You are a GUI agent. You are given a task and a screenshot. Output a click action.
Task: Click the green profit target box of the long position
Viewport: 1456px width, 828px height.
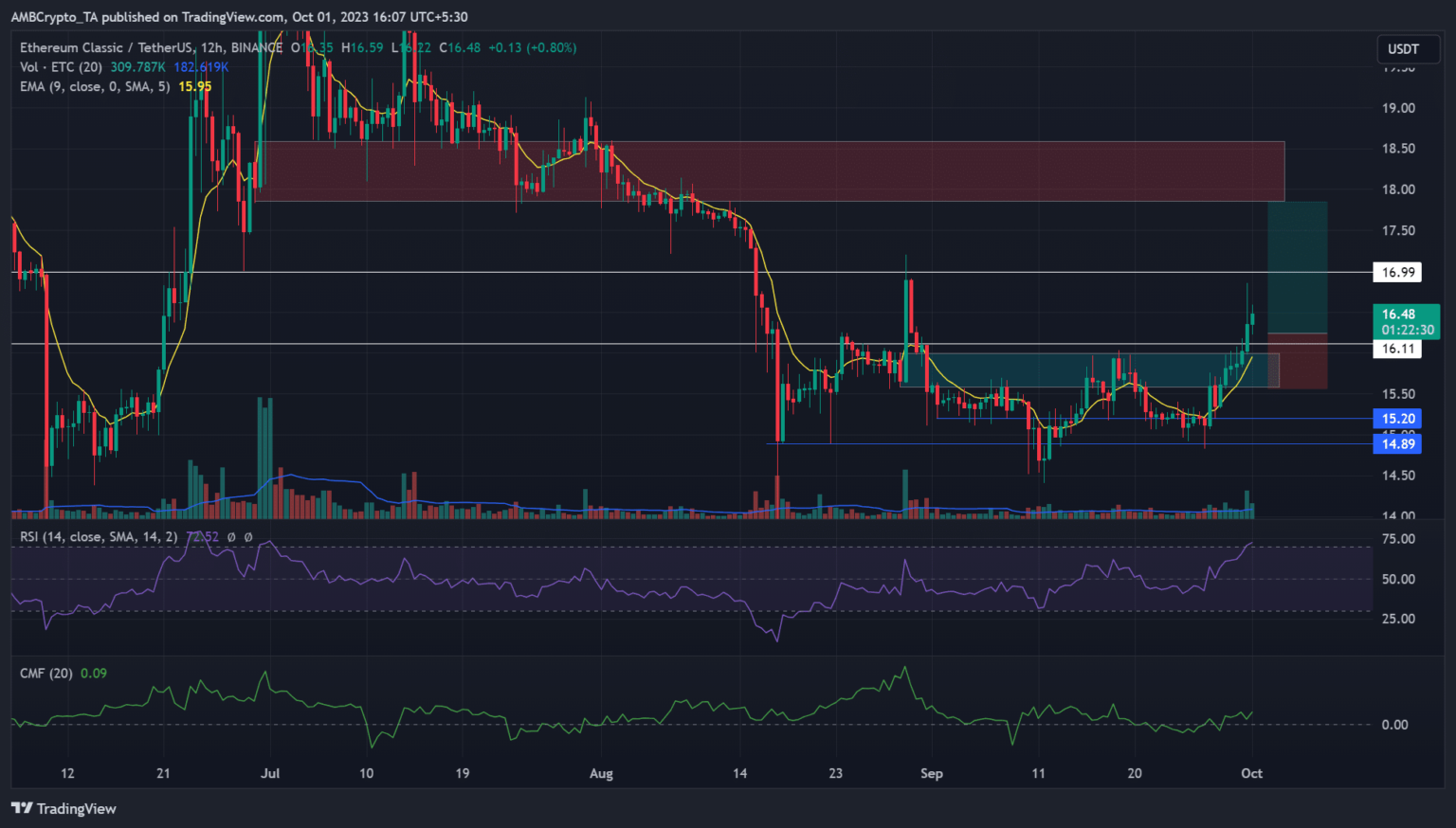point(1297,266)
